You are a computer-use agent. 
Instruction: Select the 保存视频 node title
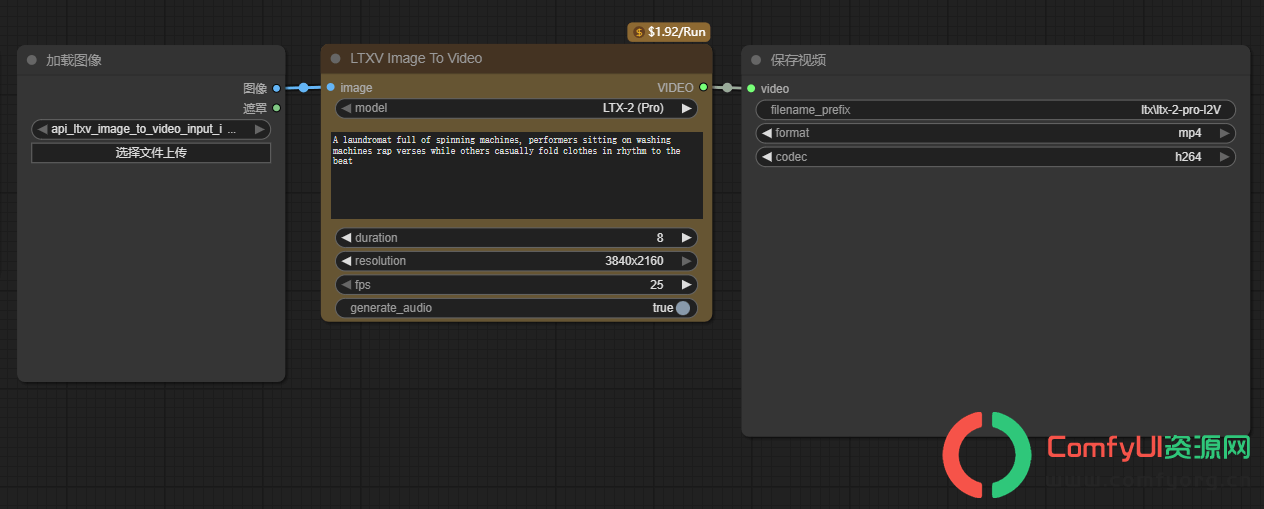[798, 60]
